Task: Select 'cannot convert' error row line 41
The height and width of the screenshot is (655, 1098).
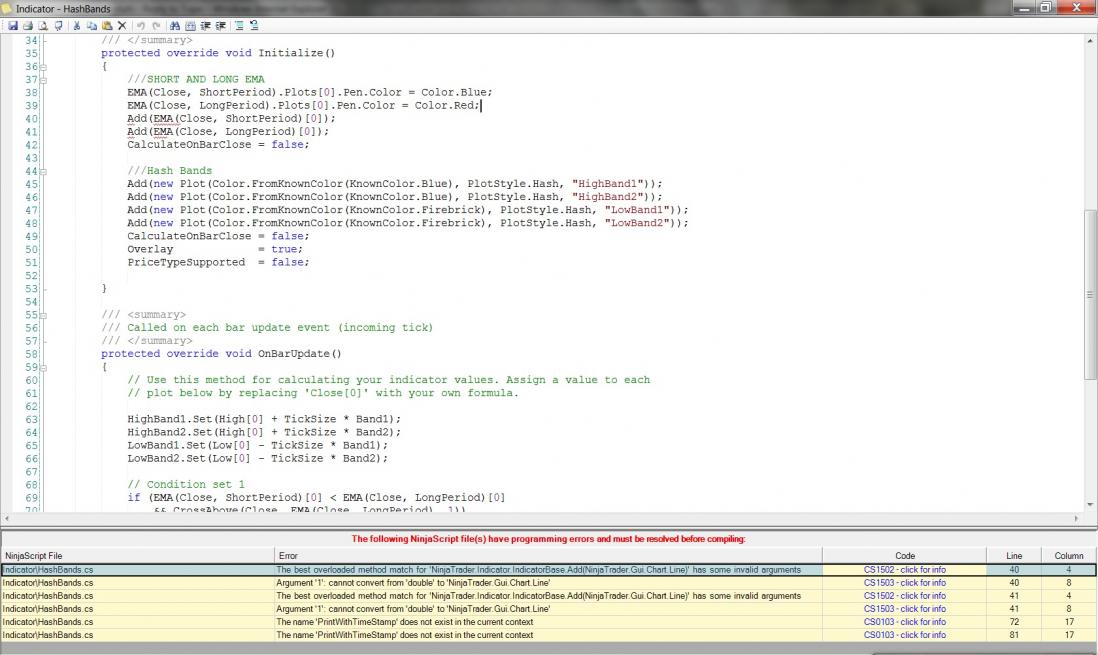Action: 548,609
